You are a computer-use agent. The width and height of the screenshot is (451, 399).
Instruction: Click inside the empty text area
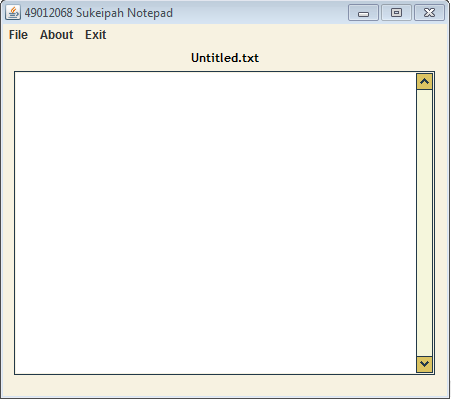click(215, 223)
